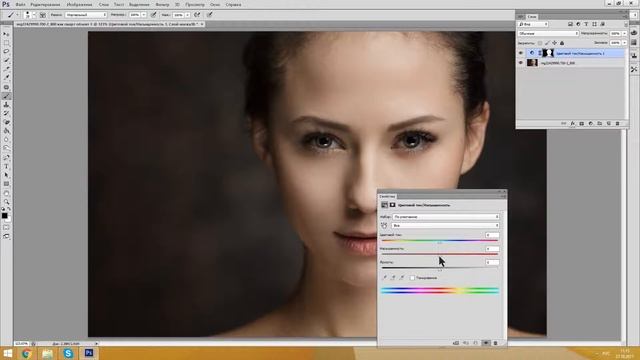The height and width of the screenshot is (360, 640).
Task: Open the color range channel dropdown in Properties
Action: tap(446, 225)
